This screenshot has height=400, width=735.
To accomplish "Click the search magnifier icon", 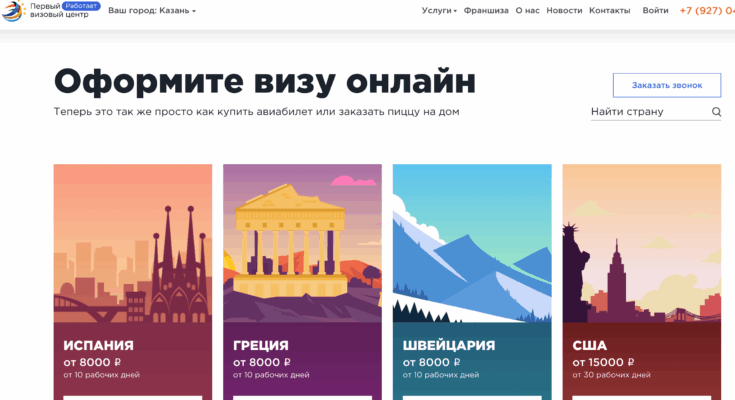I will (x=716, y=112).
